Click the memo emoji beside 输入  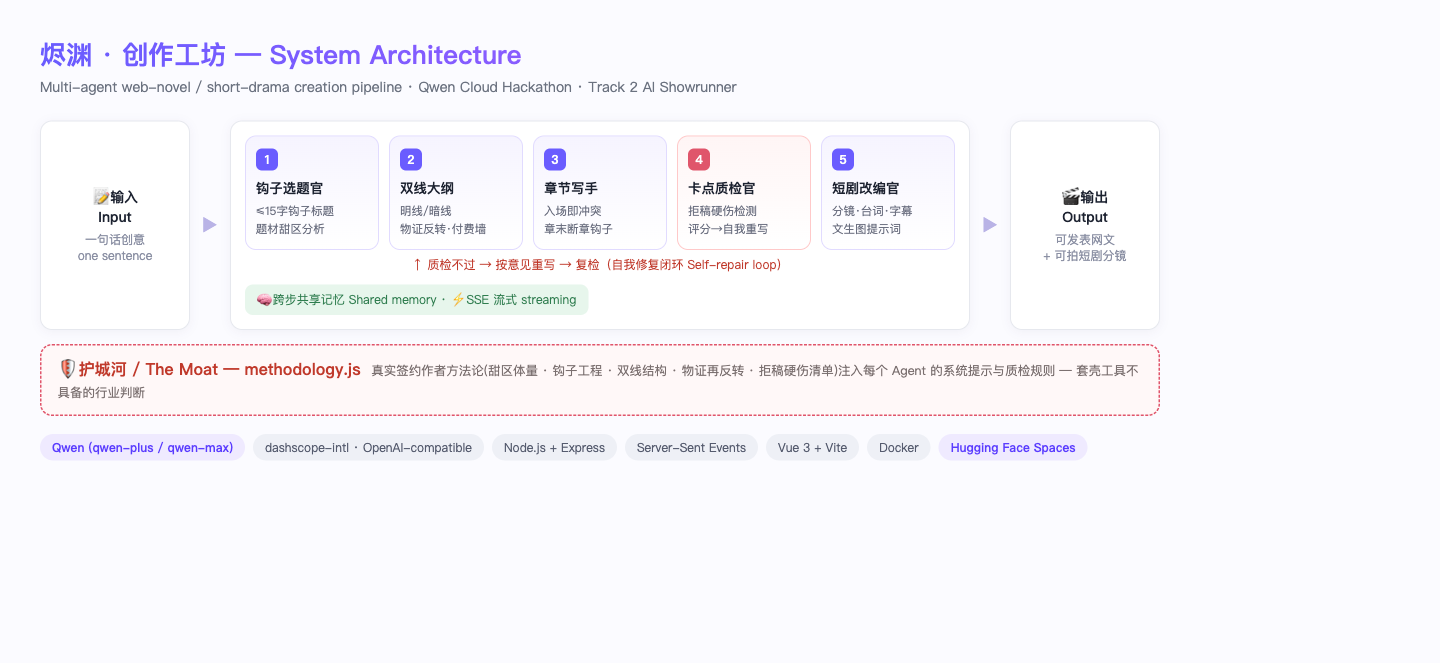click(101, 197)
